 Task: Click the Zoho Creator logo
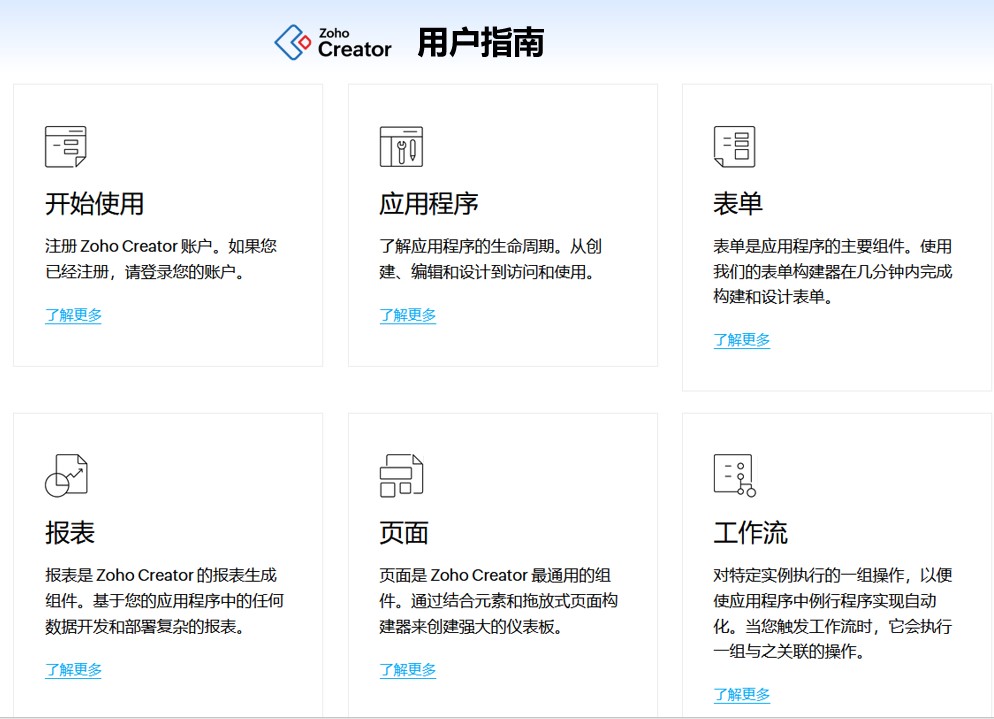tap(333, 42)
